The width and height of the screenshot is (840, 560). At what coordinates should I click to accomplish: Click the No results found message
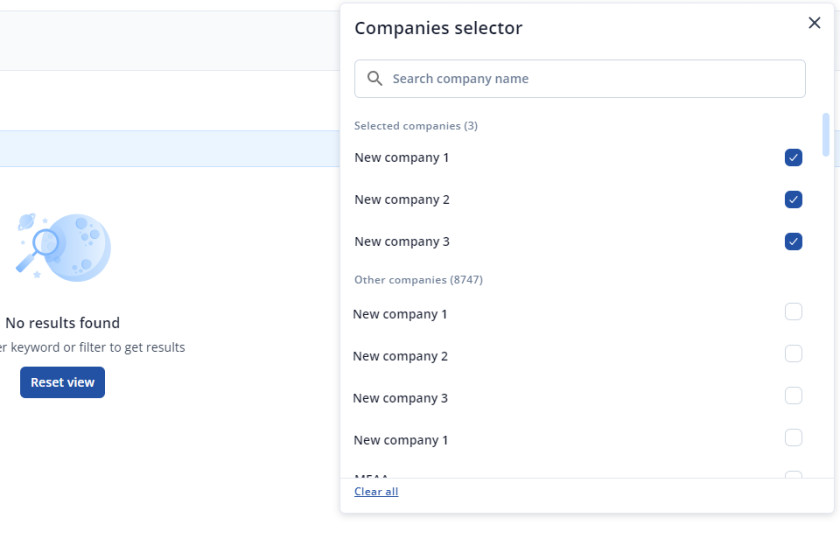(63, 323)
